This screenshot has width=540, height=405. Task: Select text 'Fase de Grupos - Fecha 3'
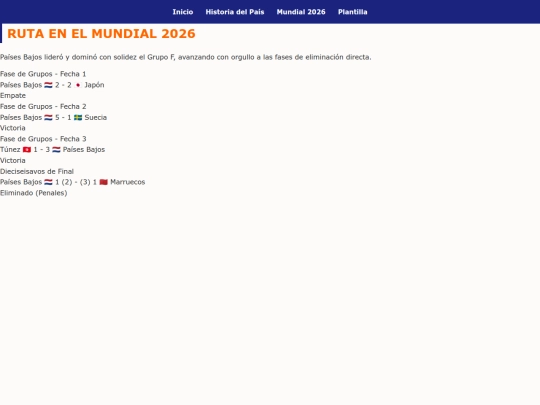click(x=43, y=139)
